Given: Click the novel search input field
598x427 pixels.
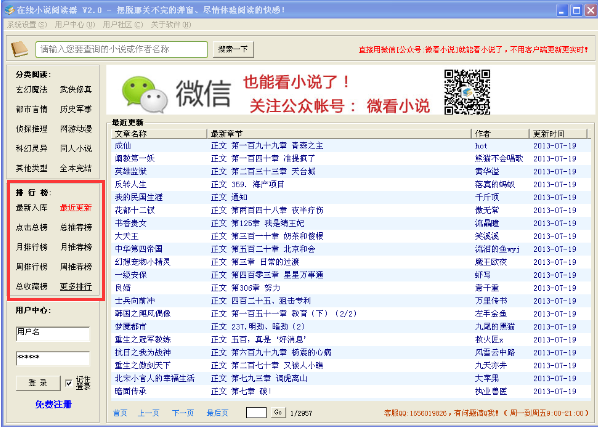Looking at the screenshot, I should [121, 50].
